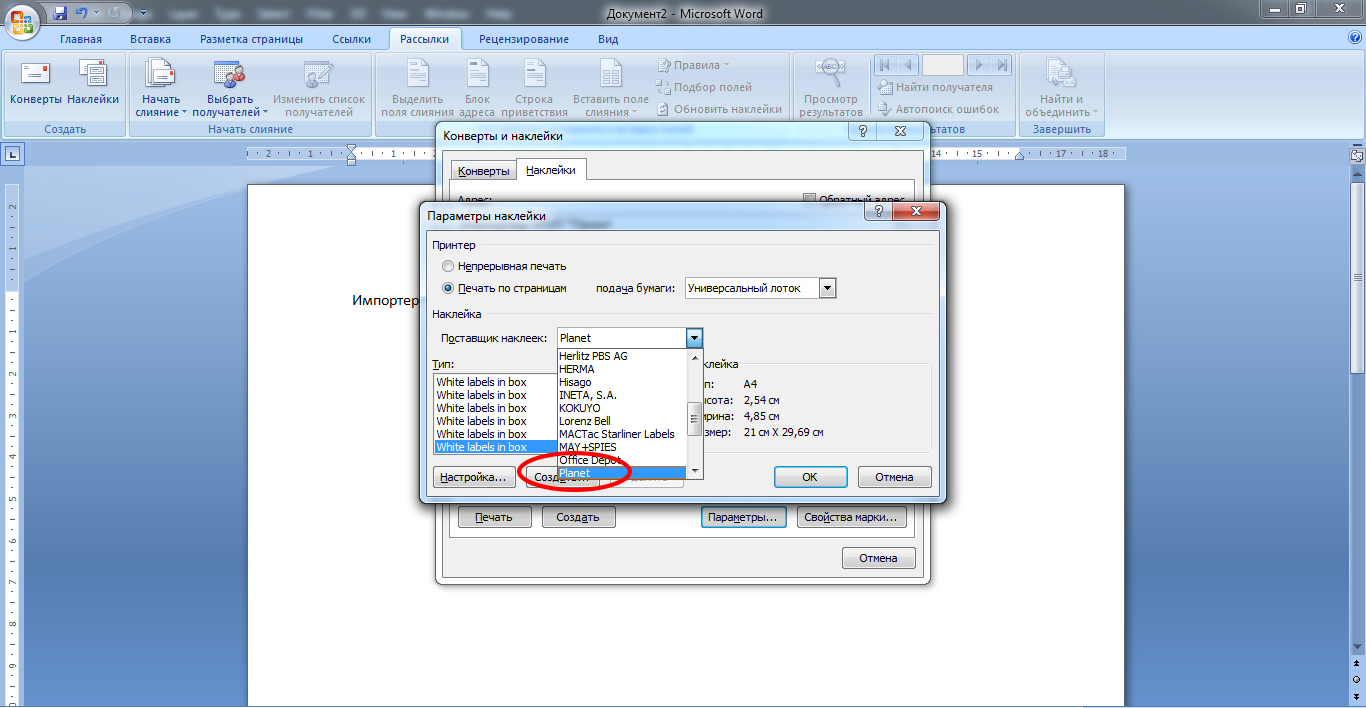Click the record number input field
1366x708 pixels.
coord(943,65)
